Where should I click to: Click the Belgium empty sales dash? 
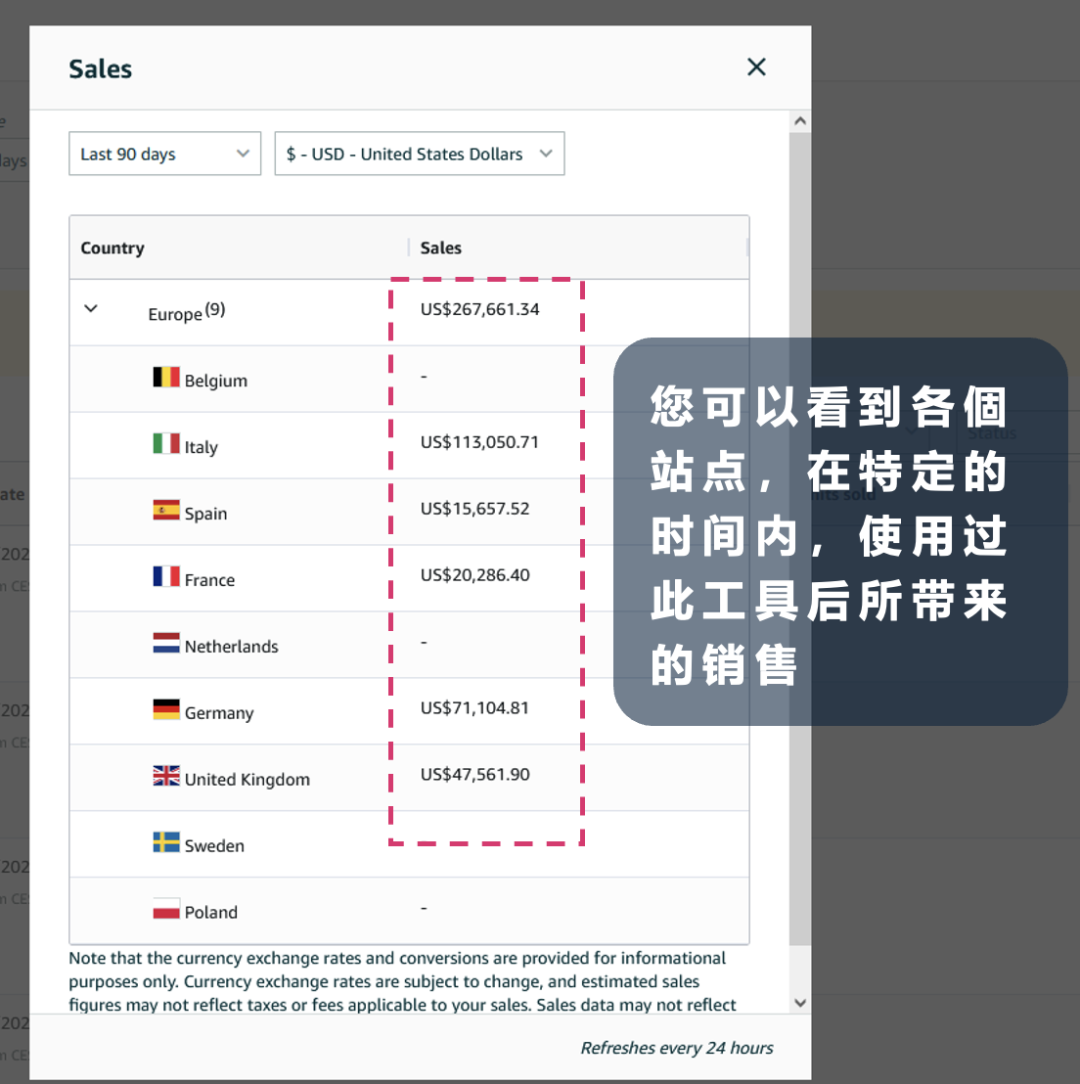(x=424, y=375)
